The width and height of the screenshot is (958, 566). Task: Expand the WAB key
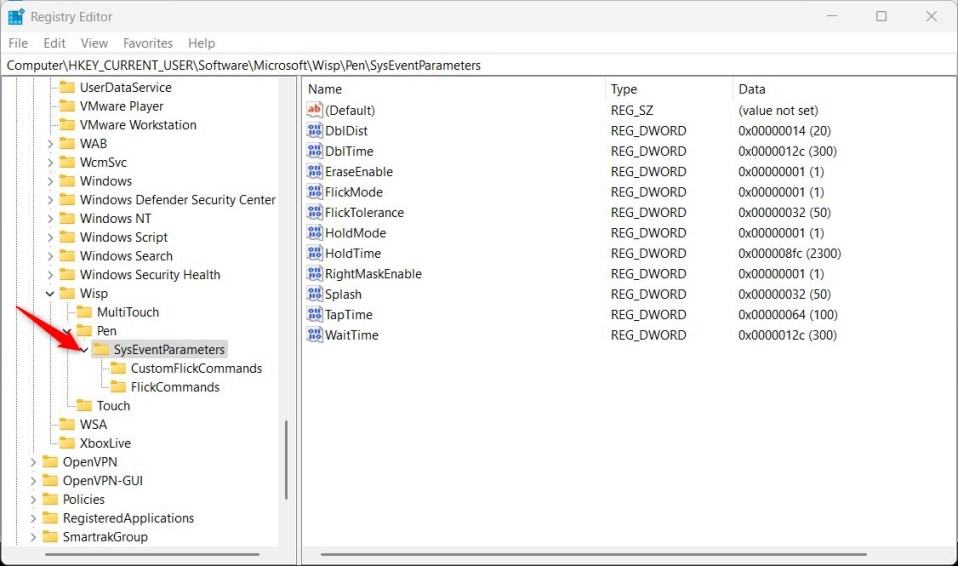coord(50,144)
